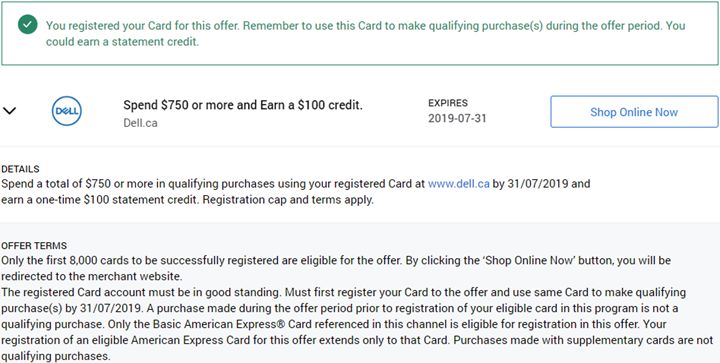Click the final 'qualifying purchases.' line

pyautogui.click(x=56, y=357)
